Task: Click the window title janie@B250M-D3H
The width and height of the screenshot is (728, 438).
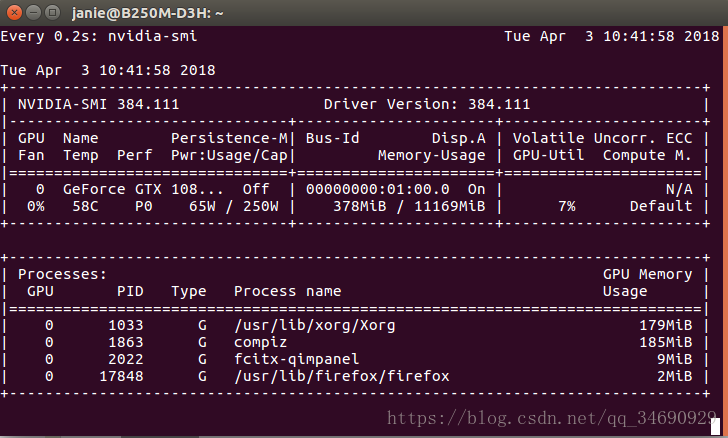Action: click(x=147, y=13)
